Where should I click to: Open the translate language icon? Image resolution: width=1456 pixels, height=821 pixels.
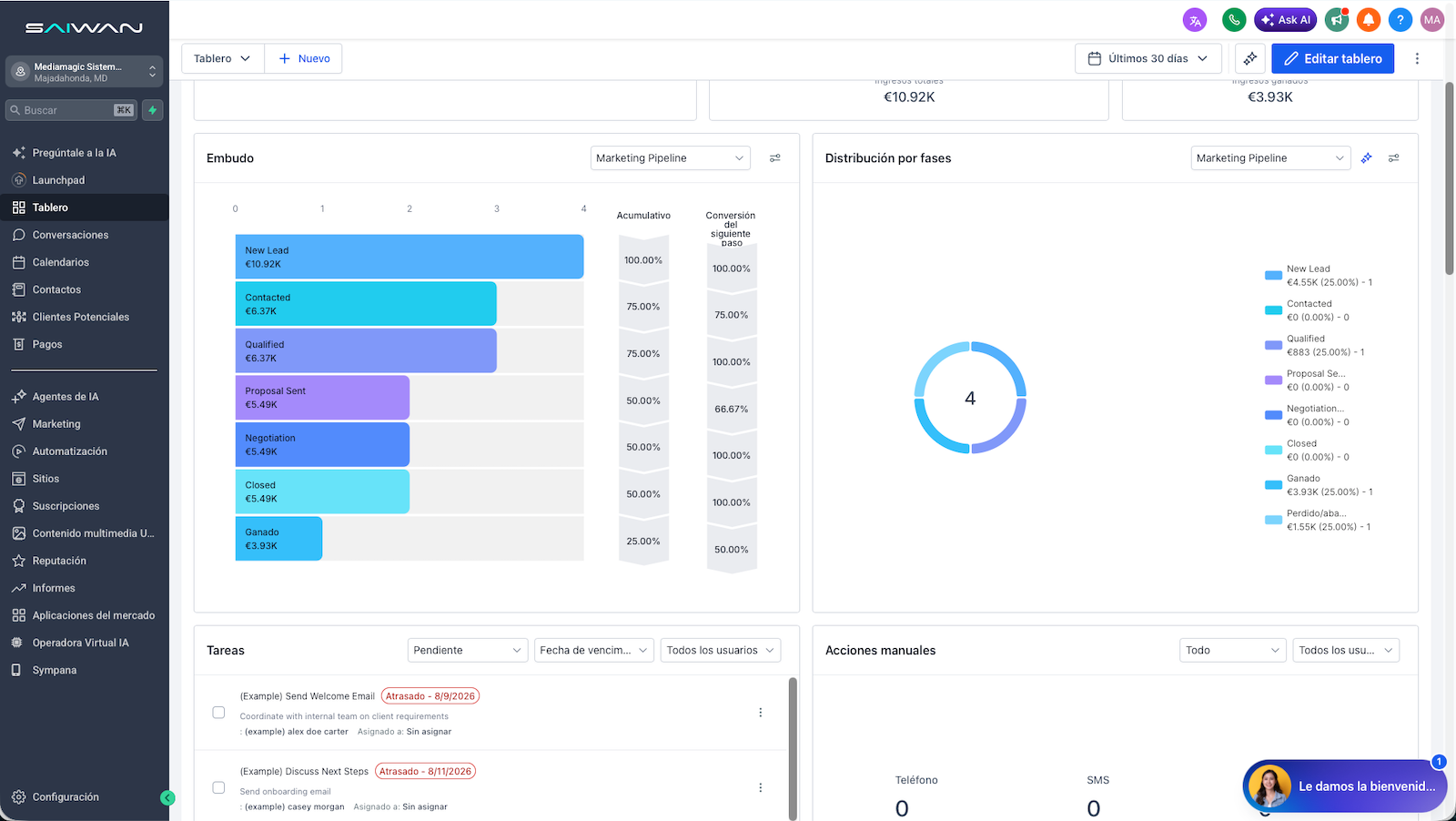pos(1194,20)
